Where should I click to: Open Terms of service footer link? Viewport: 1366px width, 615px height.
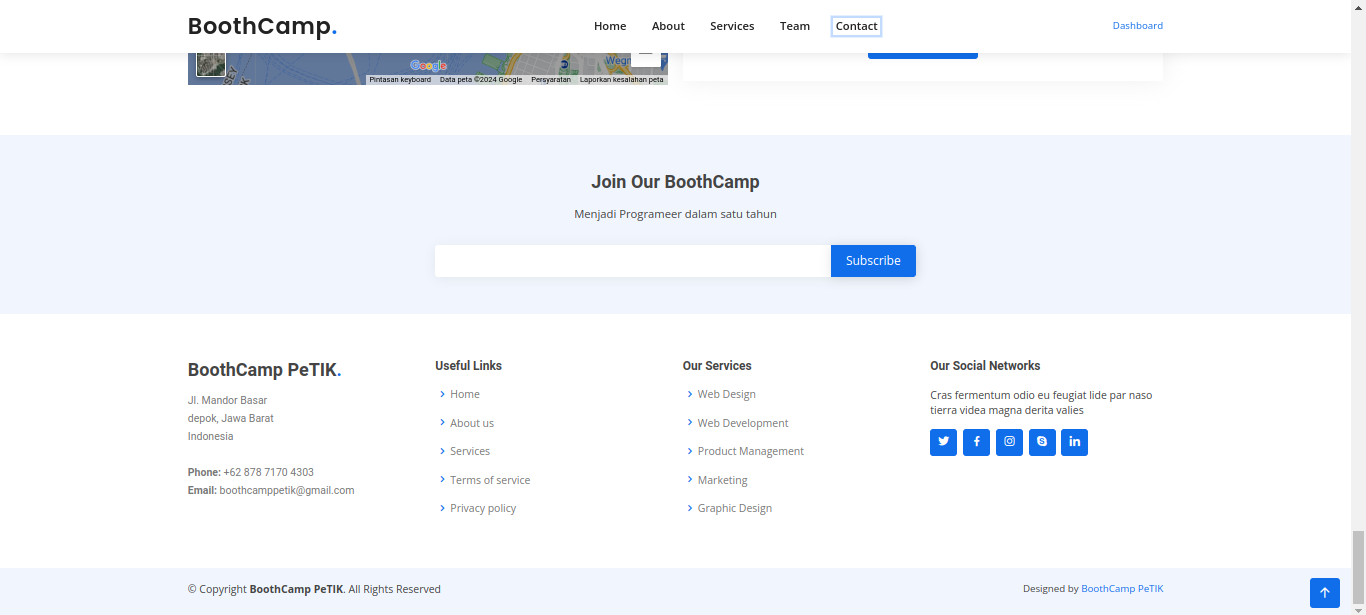tap(490, 480)
